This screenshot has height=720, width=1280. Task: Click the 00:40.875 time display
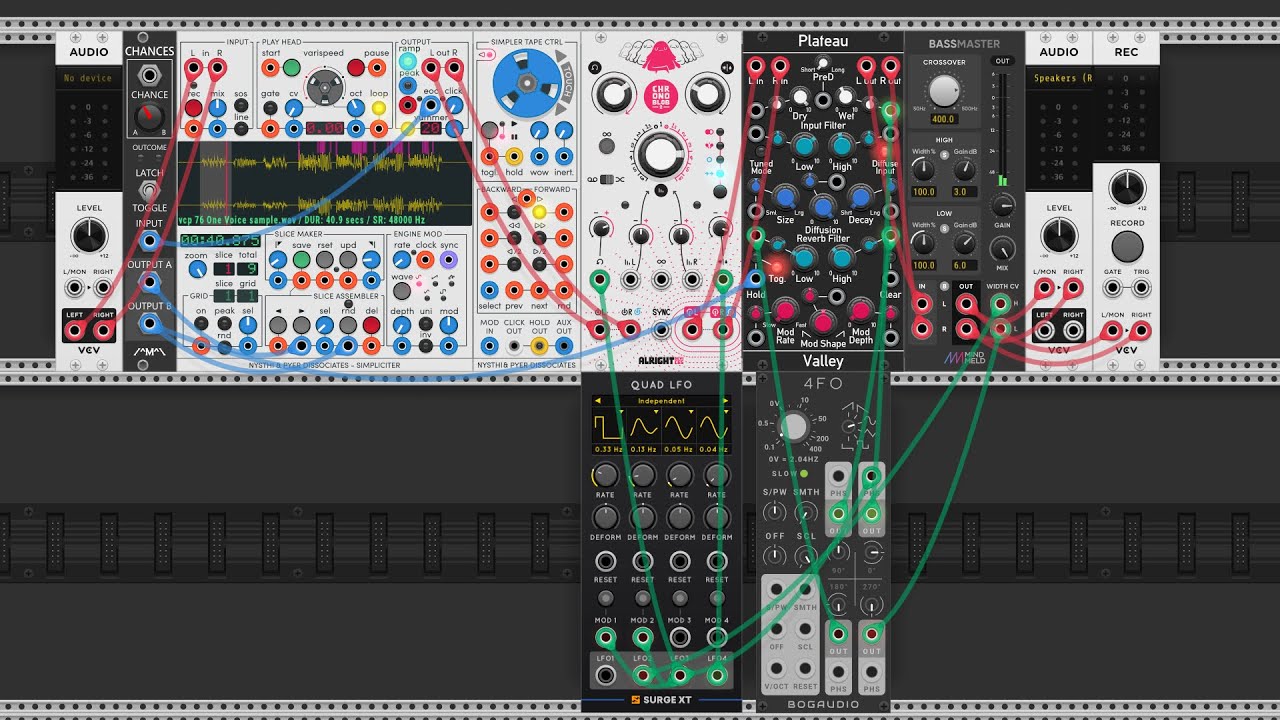(220, 240)
